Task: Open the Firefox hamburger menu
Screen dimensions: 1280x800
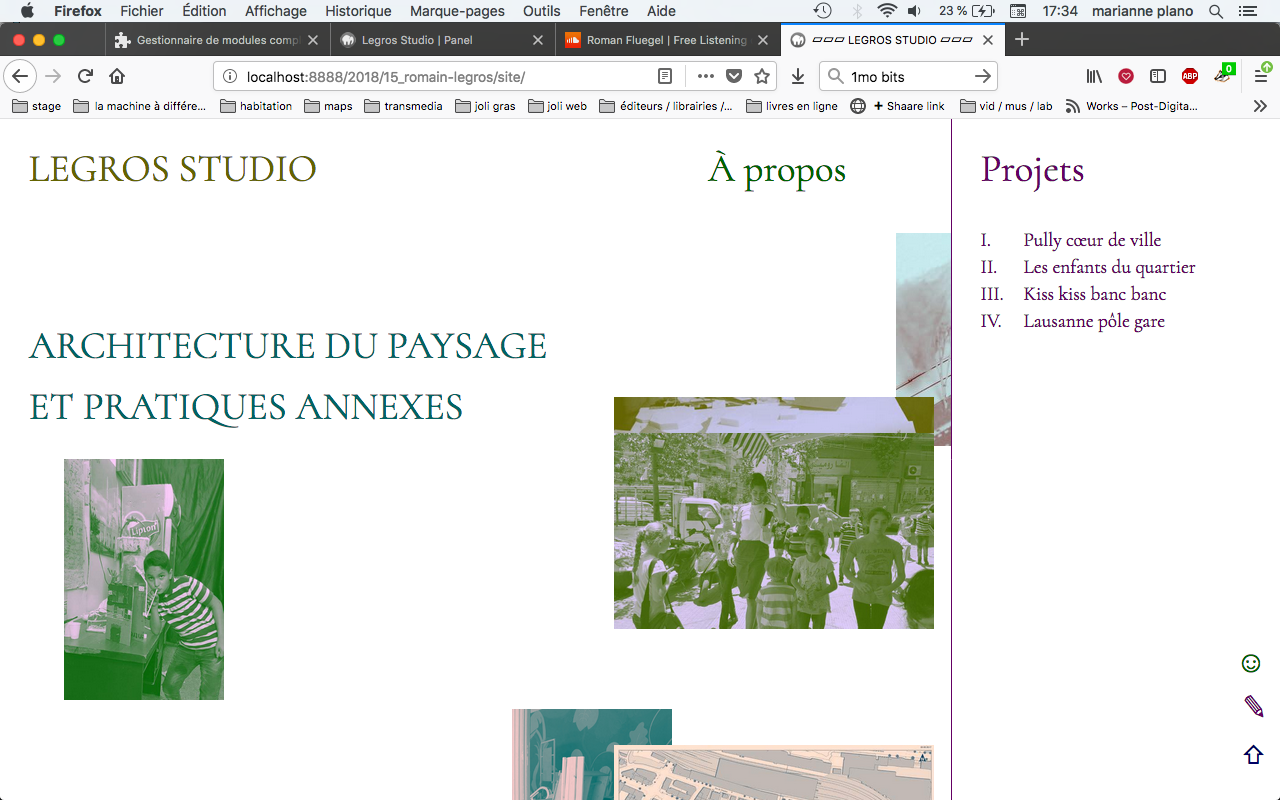Action: (x=1261, y=77)
